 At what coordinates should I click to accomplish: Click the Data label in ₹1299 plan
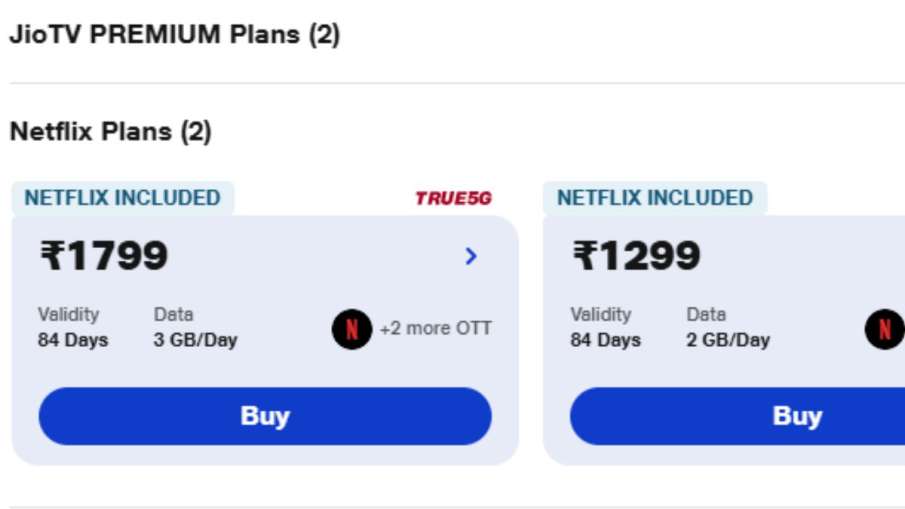(706, 314)
